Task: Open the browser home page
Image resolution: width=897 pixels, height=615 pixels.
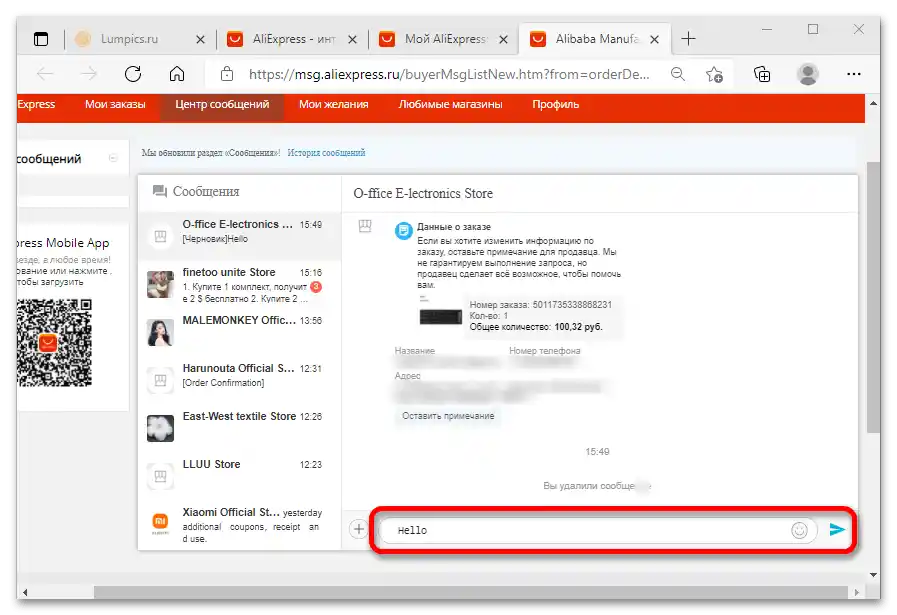Action: tap(177, 74)
